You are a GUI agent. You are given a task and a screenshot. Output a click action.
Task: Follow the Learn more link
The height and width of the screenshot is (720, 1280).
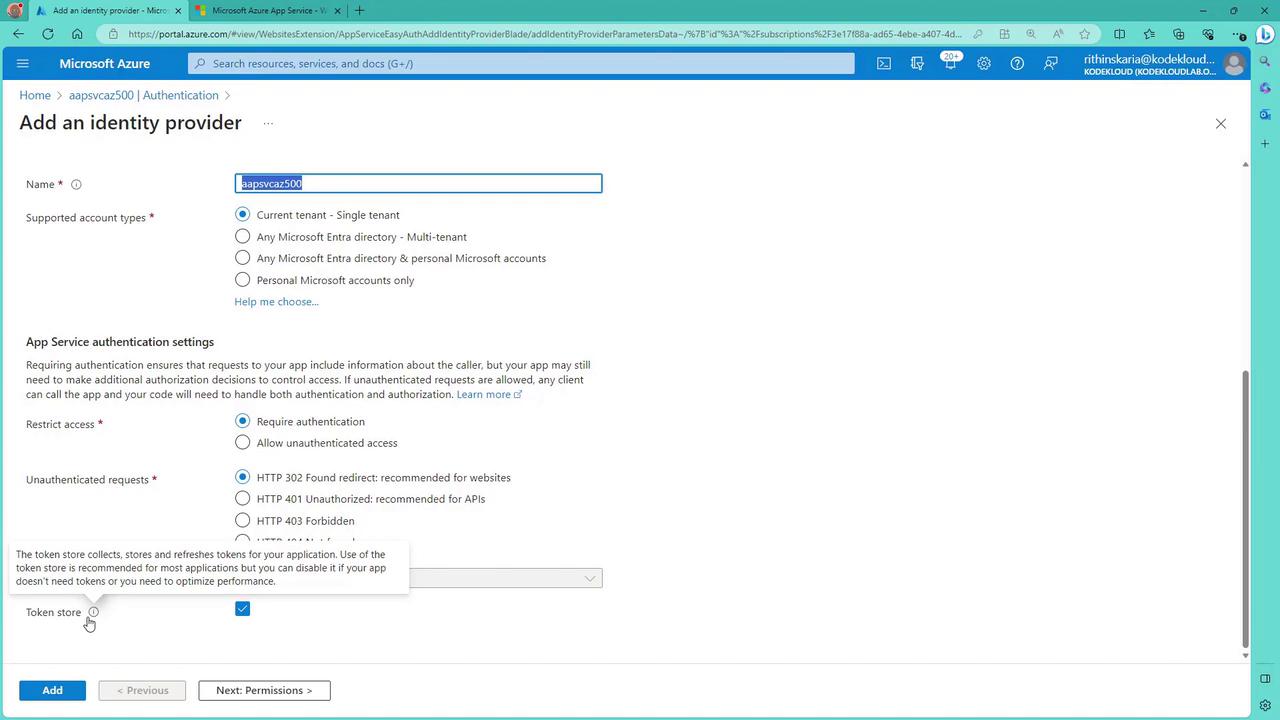(489, 394)
